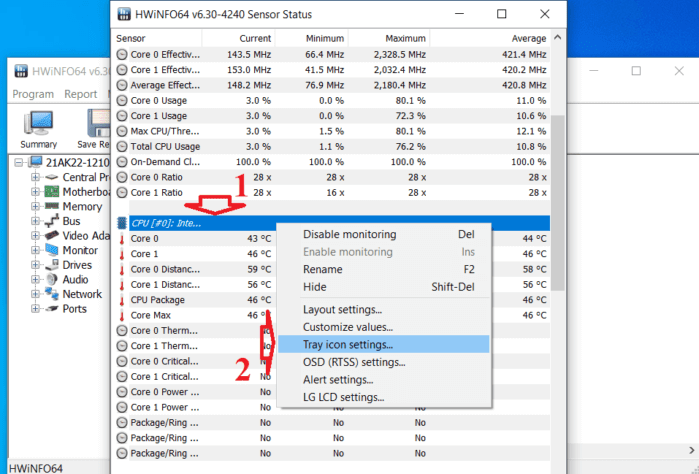Select the Central Processor chip icon
Screen dimensions: 699x474
(x=52, y=177)
